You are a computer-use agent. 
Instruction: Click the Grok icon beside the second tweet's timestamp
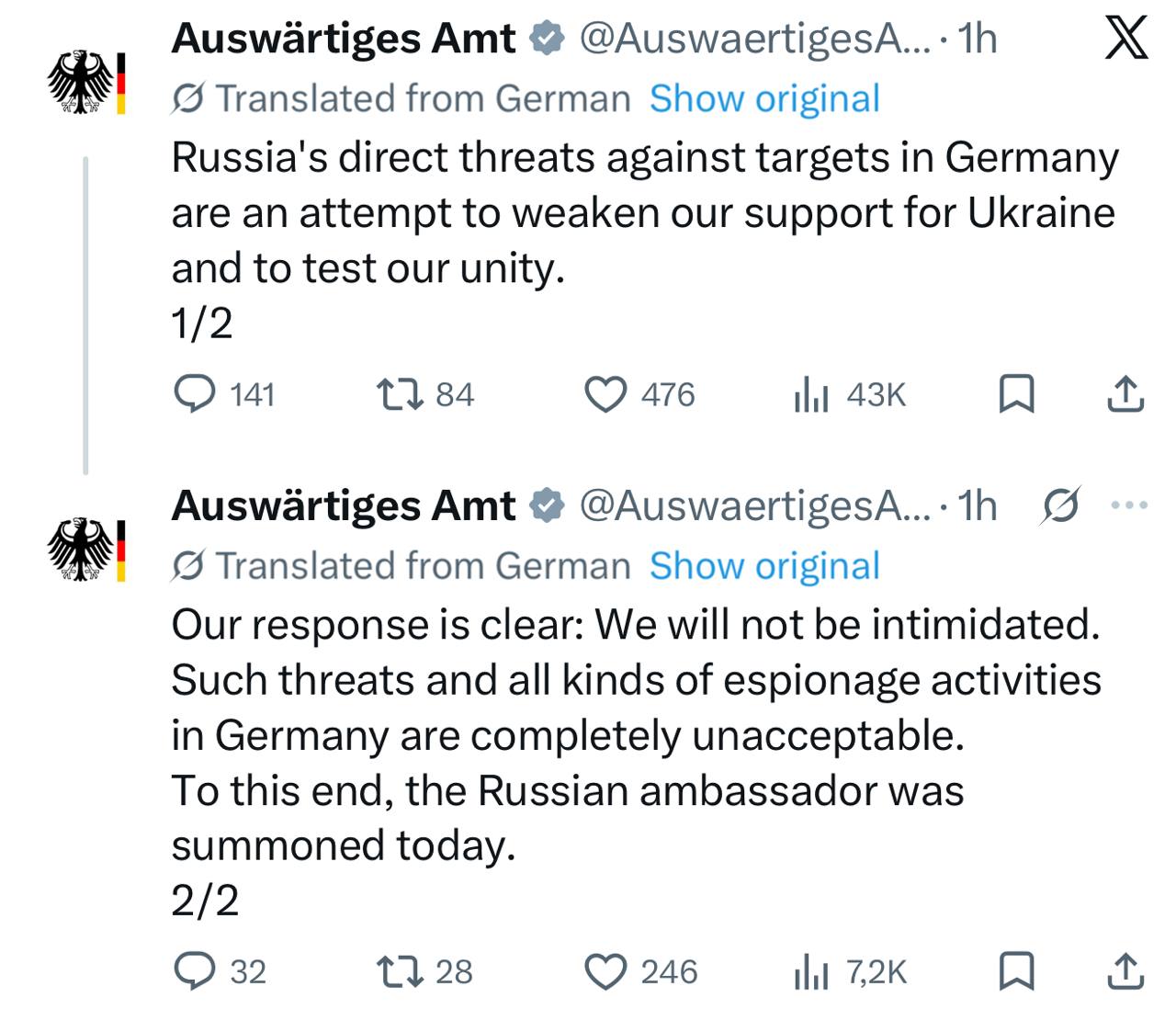pos(1060,505)
